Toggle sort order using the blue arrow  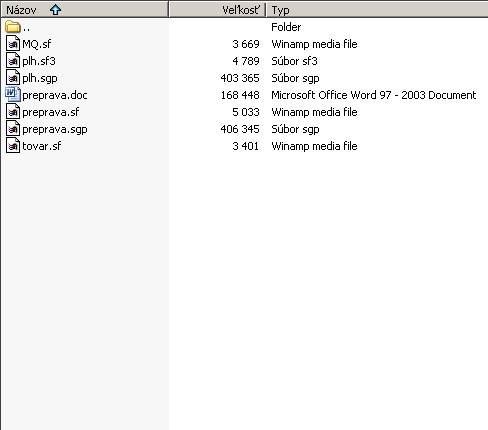pyautogui.click(x=55, y=10)
